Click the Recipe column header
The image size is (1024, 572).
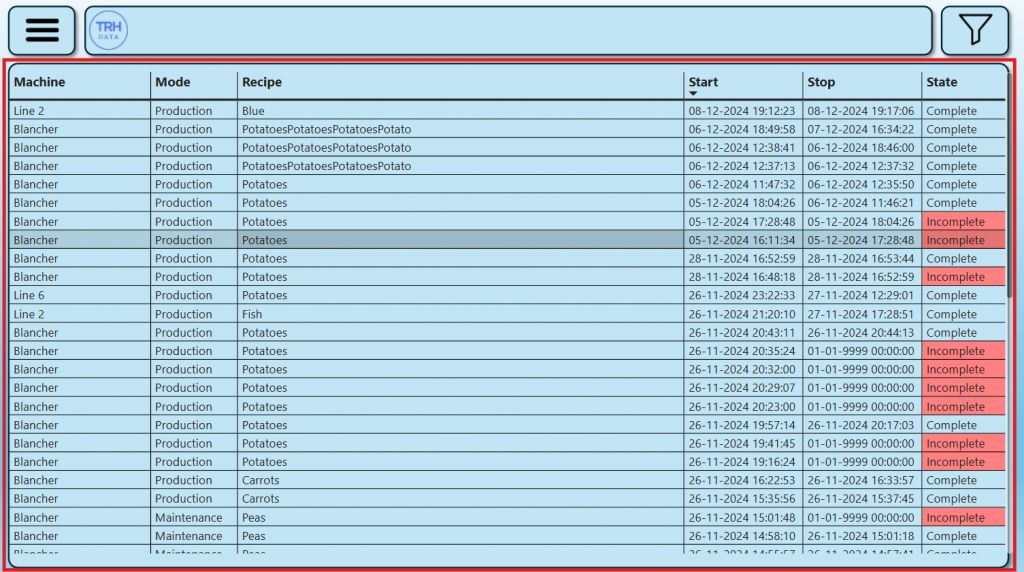(x=262, y=82)
